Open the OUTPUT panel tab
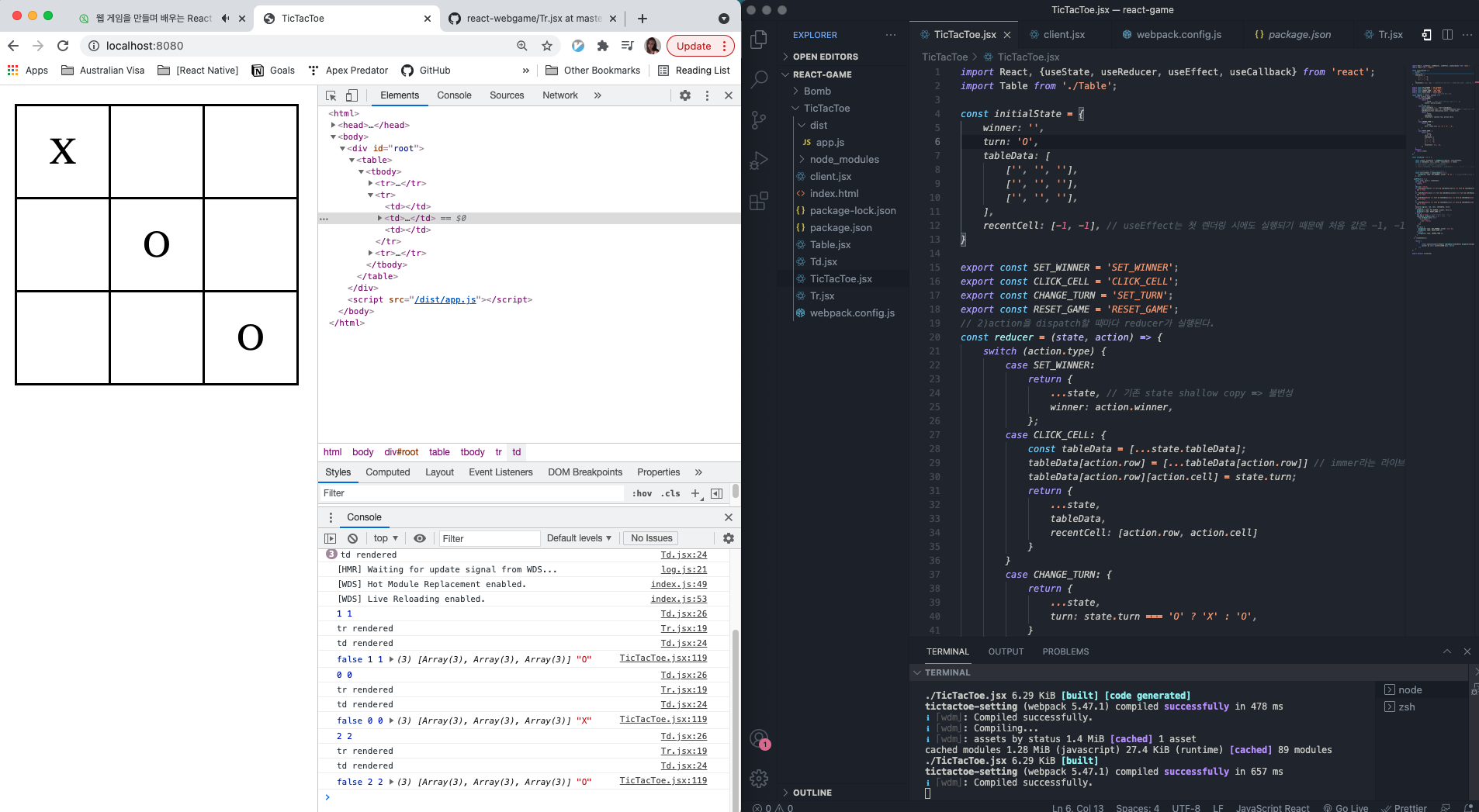This screenshot has width=1479, height=812. click(x=1006, y=651)
